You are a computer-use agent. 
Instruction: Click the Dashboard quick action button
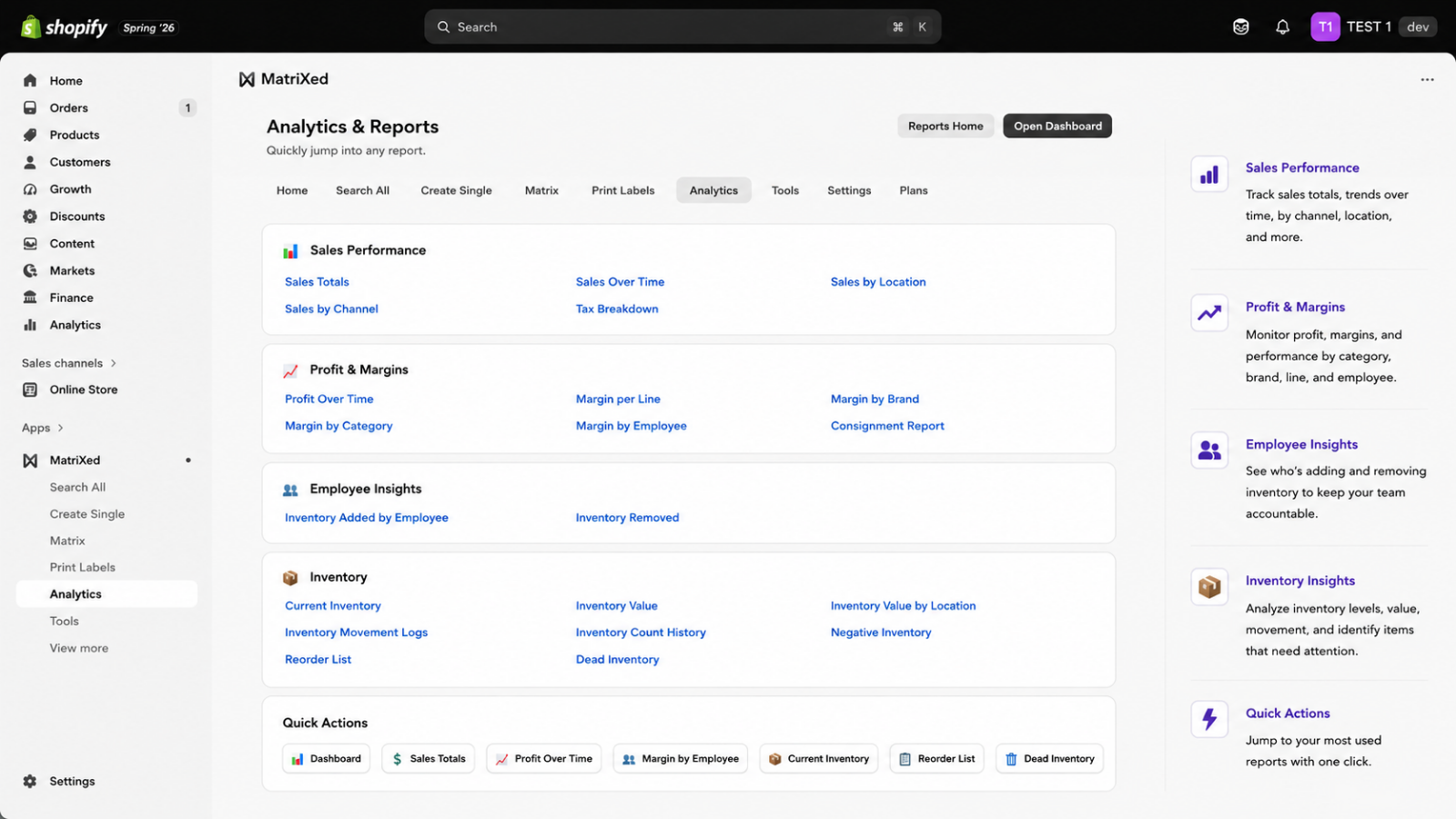[326, 759]
